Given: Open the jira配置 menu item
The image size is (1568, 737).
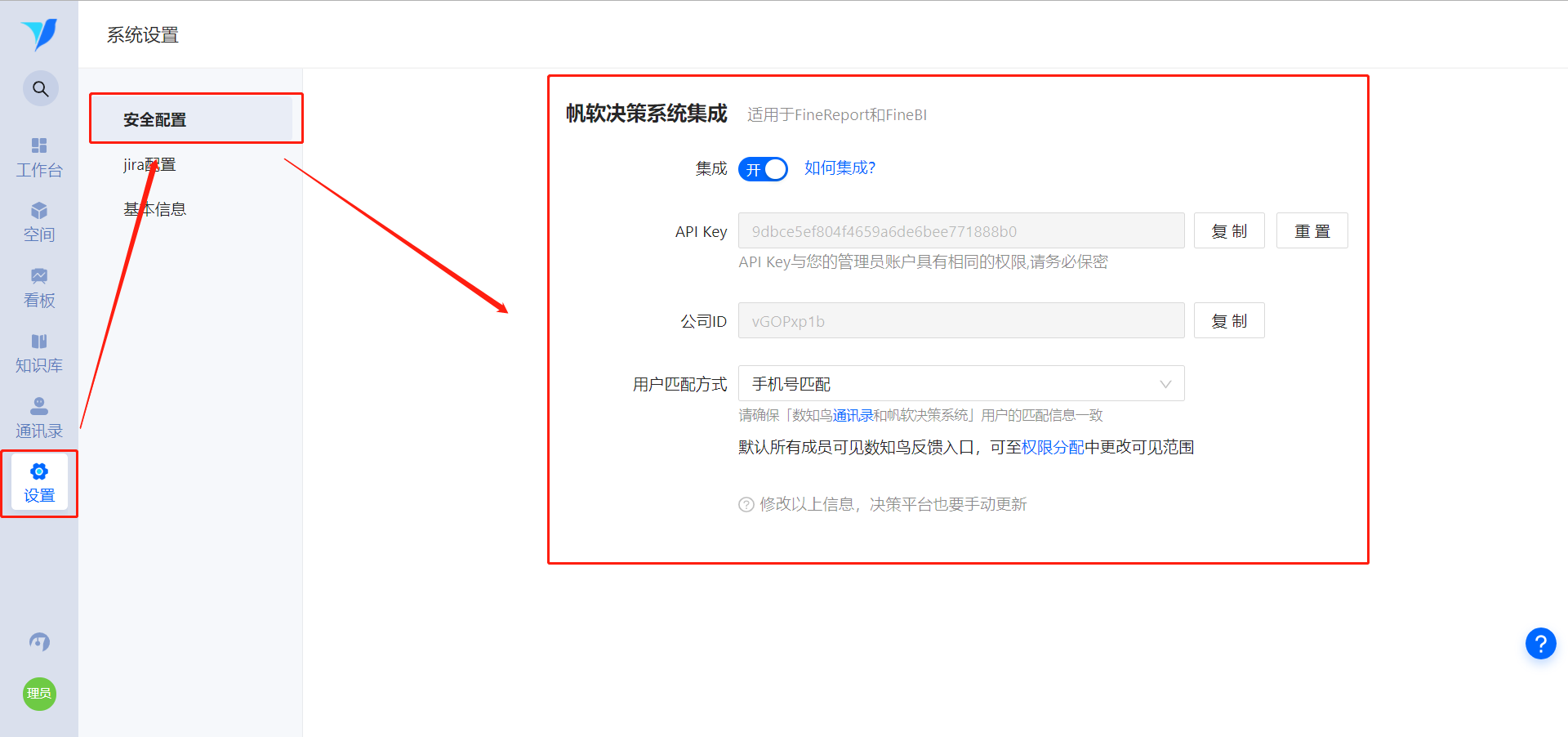Looking at the screenshot, I should (149, 164).
